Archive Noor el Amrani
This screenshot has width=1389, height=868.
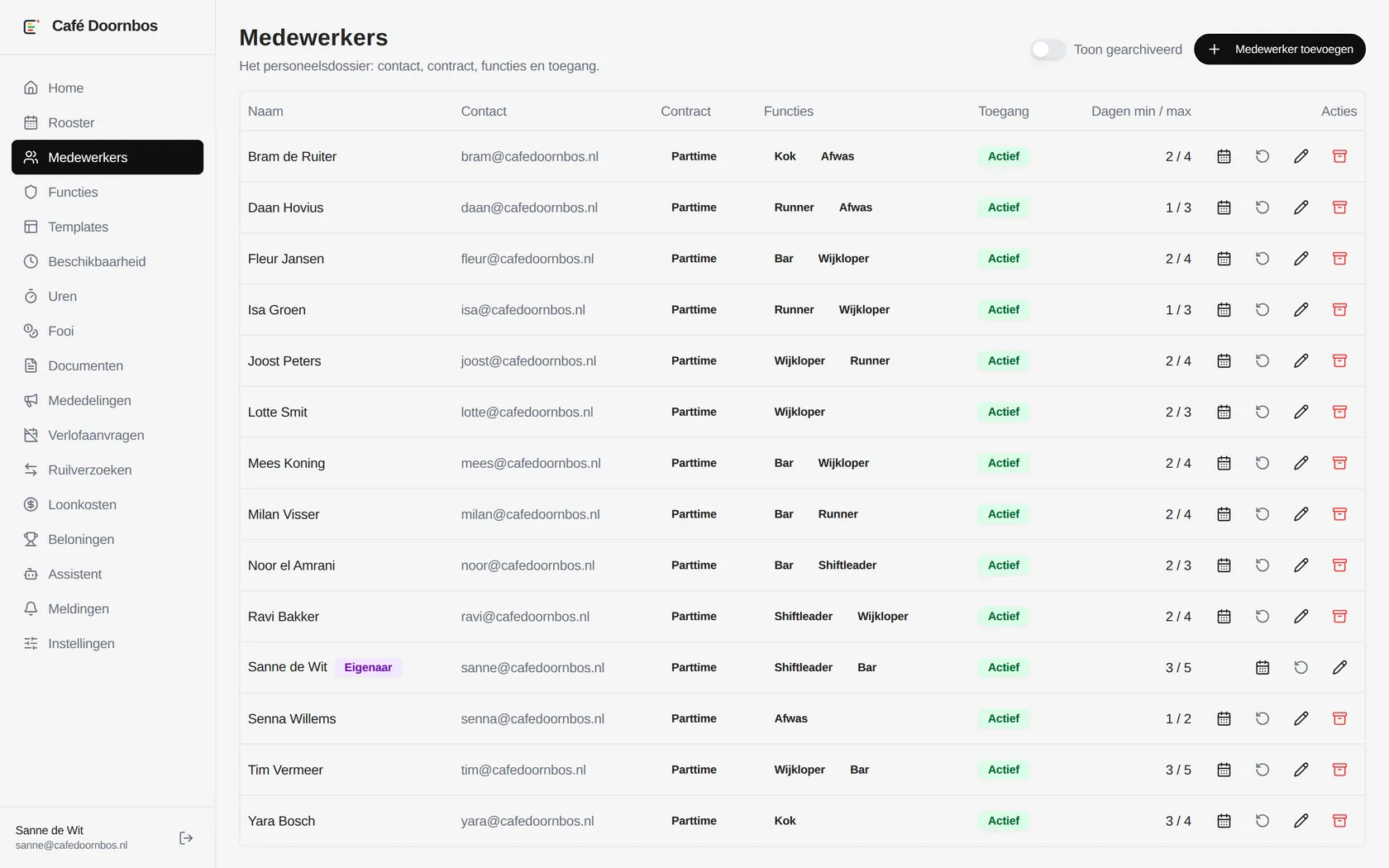pos(1340,565)
